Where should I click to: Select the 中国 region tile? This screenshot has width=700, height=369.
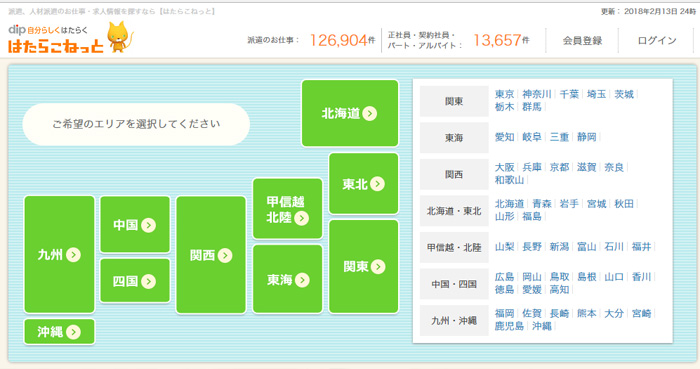135,224
